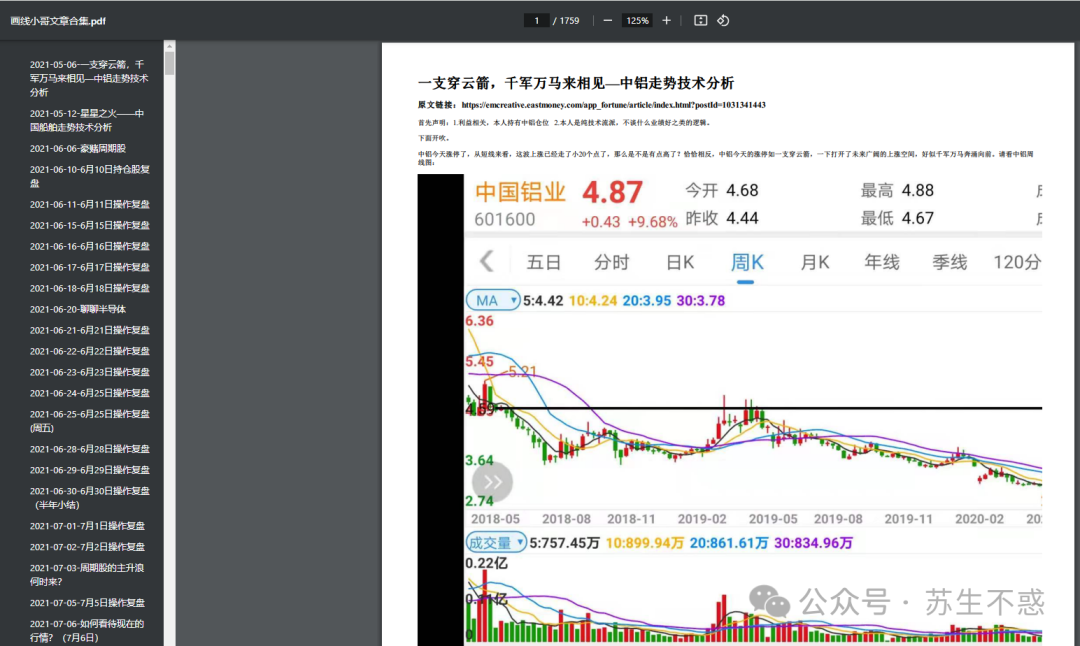Image resolution: width=1080 pixels, height=646 pixels.
Task: Open outline entry 2021-06-11 6月11日操作复盘
Action: coord(90,205)
